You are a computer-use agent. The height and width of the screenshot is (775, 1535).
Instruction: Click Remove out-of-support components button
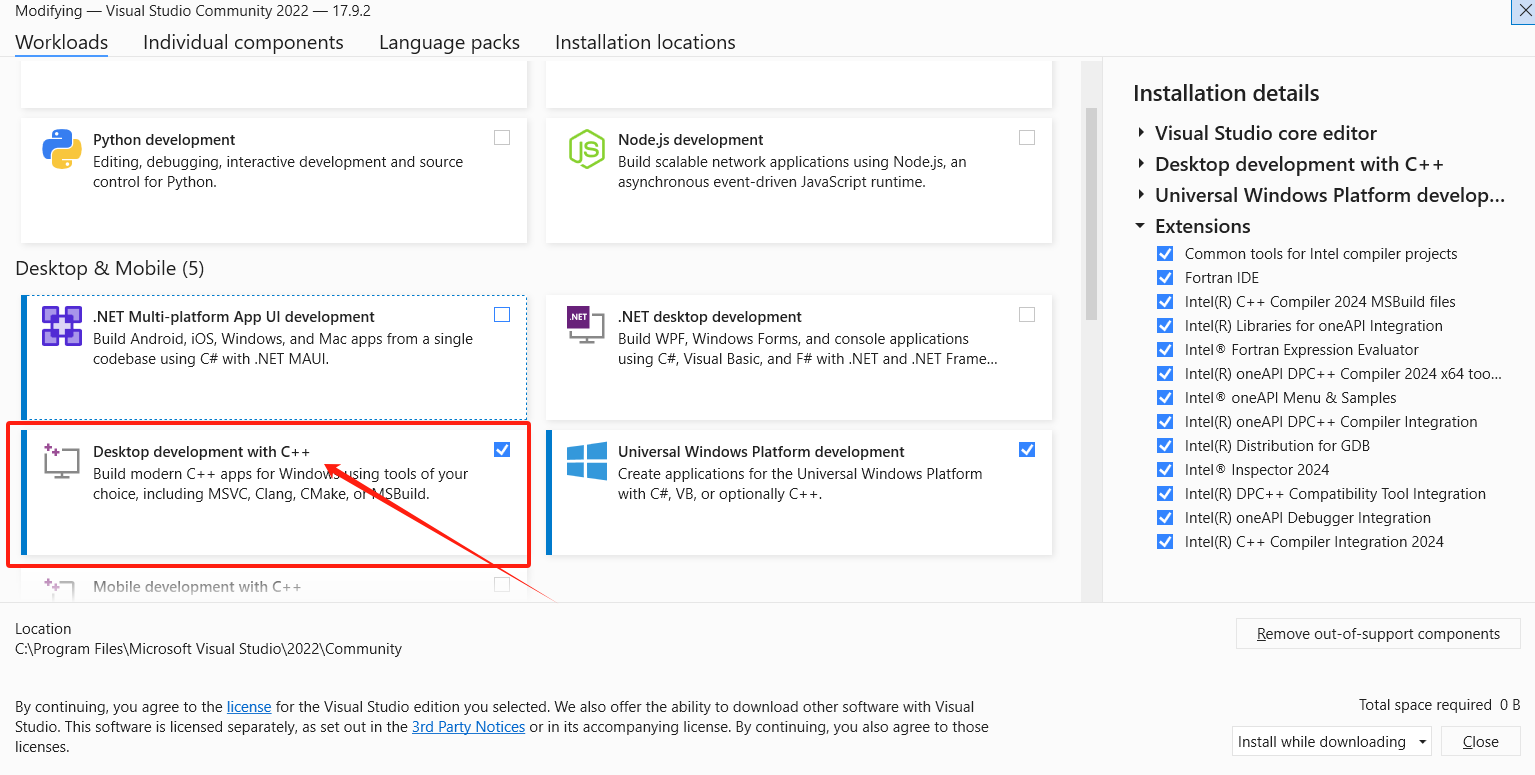tap(1378, 634)
